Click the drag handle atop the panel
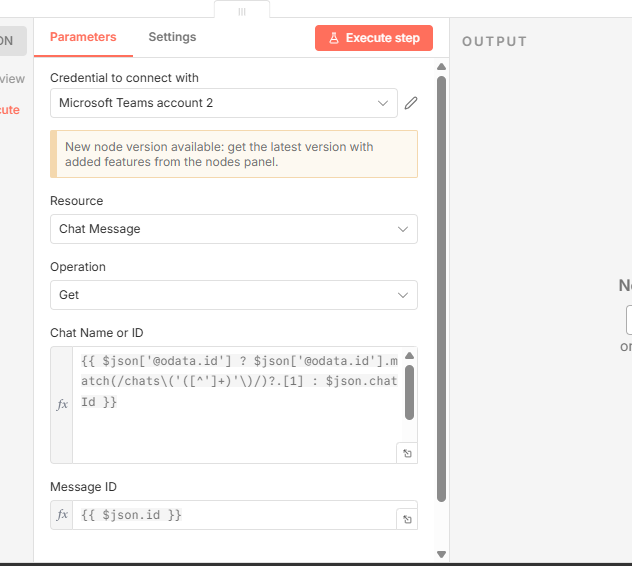Screen dimensions: 632x566 241,11
